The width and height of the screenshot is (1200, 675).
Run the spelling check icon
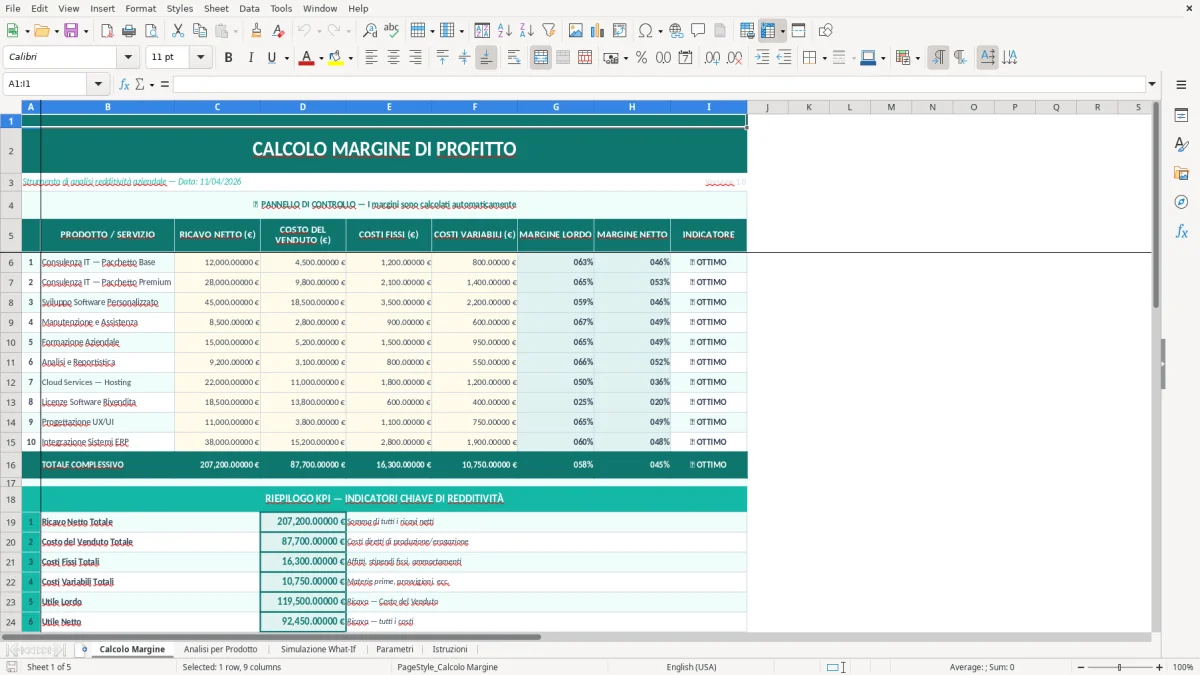[x=392, y=31]
